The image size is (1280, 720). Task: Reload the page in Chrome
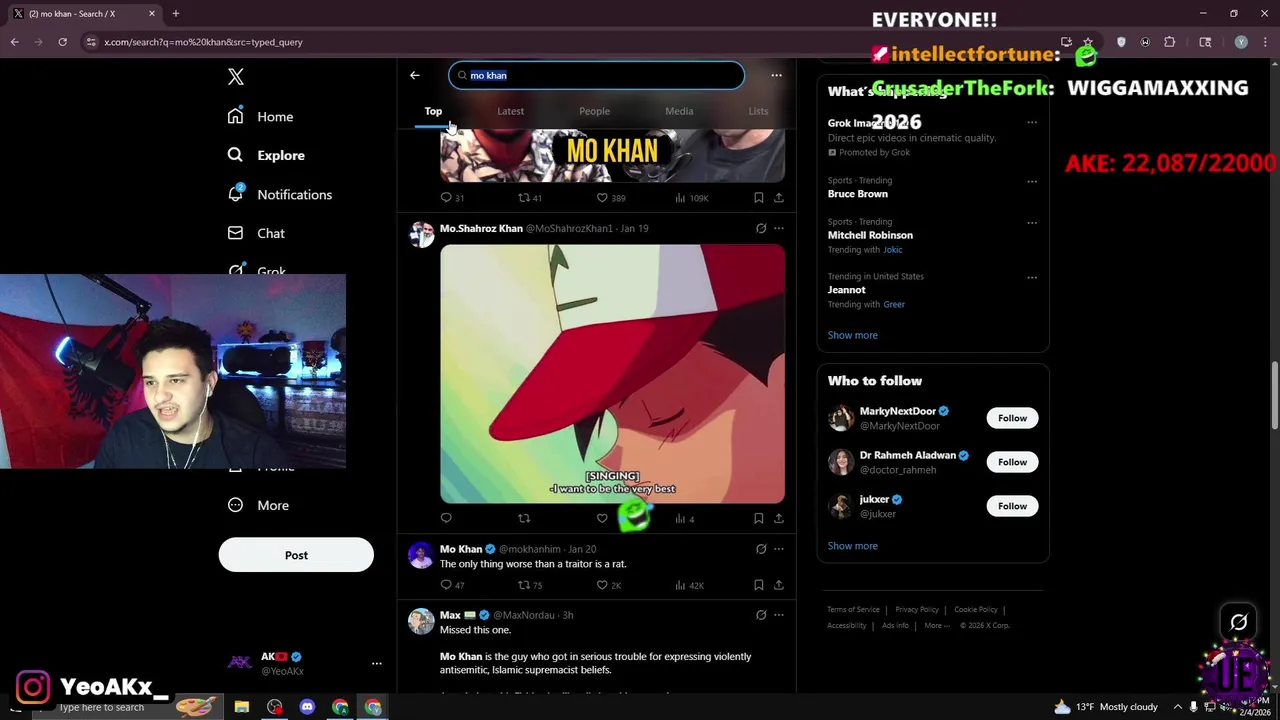point(62,42)
